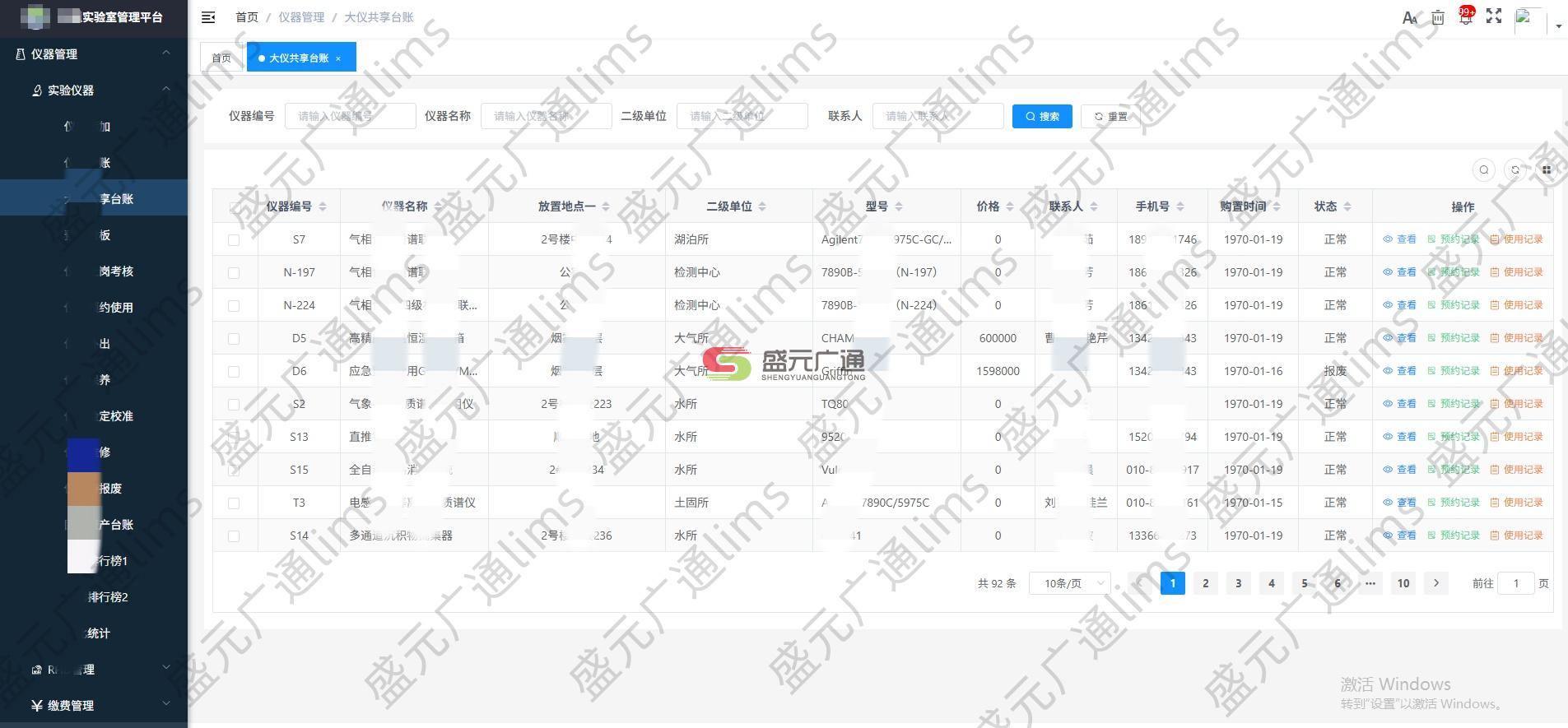Click the trash icon in top bar

(x=1438, y=17)
